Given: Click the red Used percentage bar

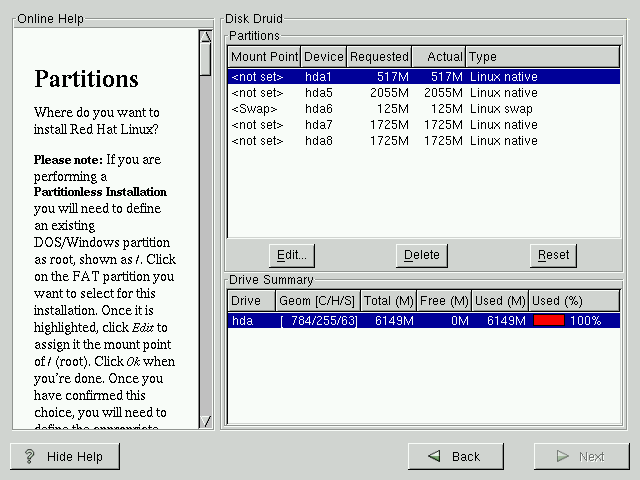Looking at the screenshot, I should click(548, 321).
